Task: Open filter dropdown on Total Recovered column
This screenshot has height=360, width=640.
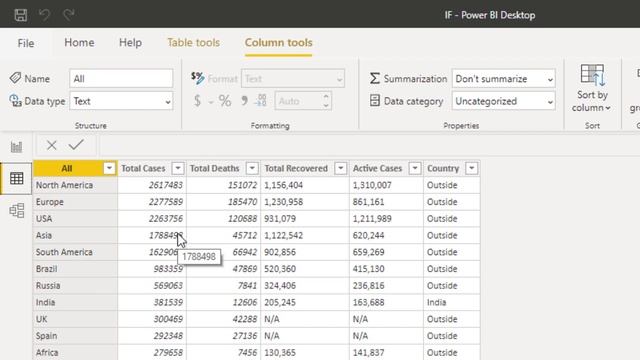Action: [x=341, y=168]
